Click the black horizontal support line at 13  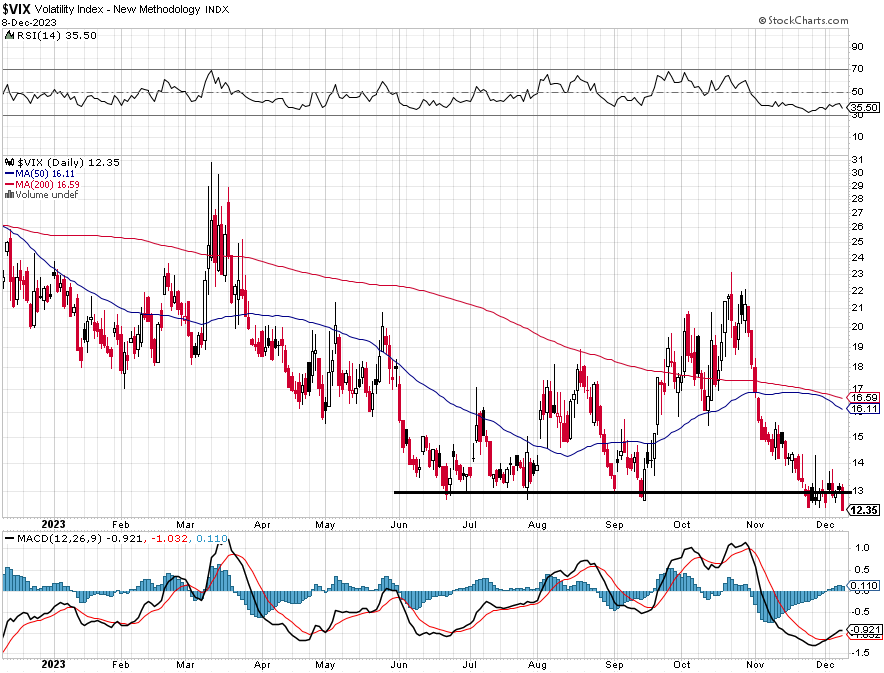coord(622,493)
